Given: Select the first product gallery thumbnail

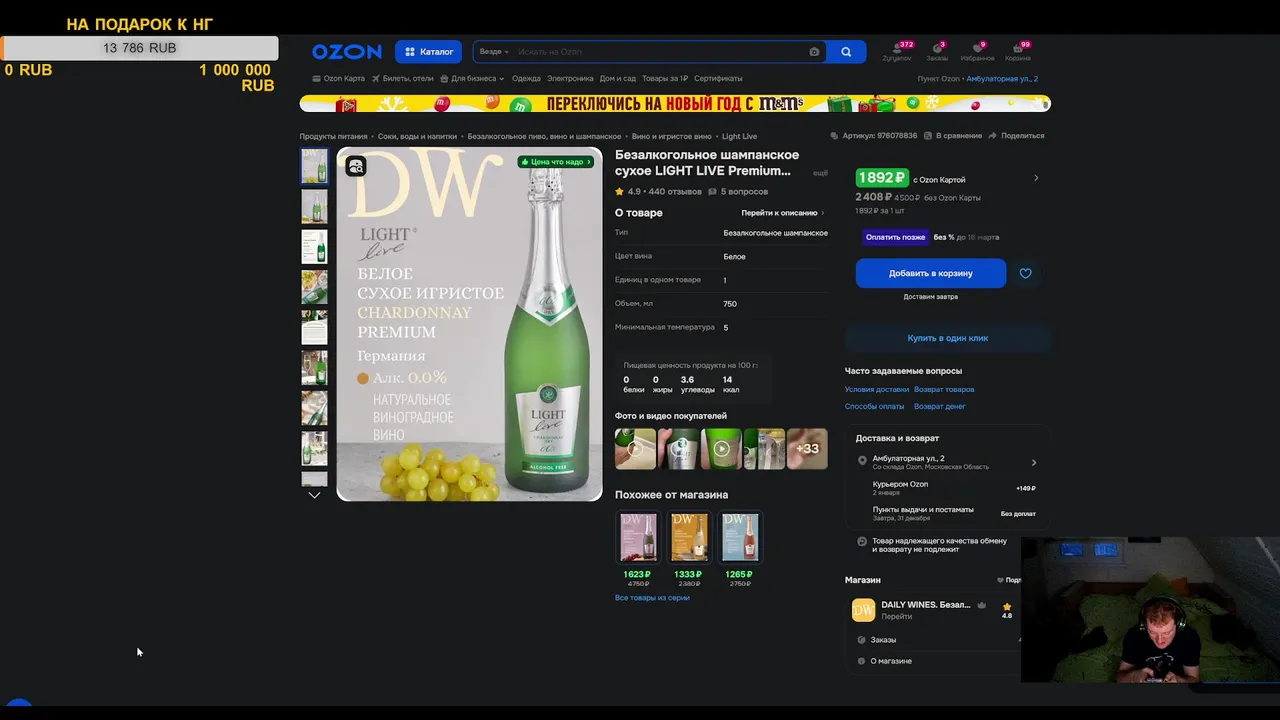Looking at the screenshot, I should (314, 166).
